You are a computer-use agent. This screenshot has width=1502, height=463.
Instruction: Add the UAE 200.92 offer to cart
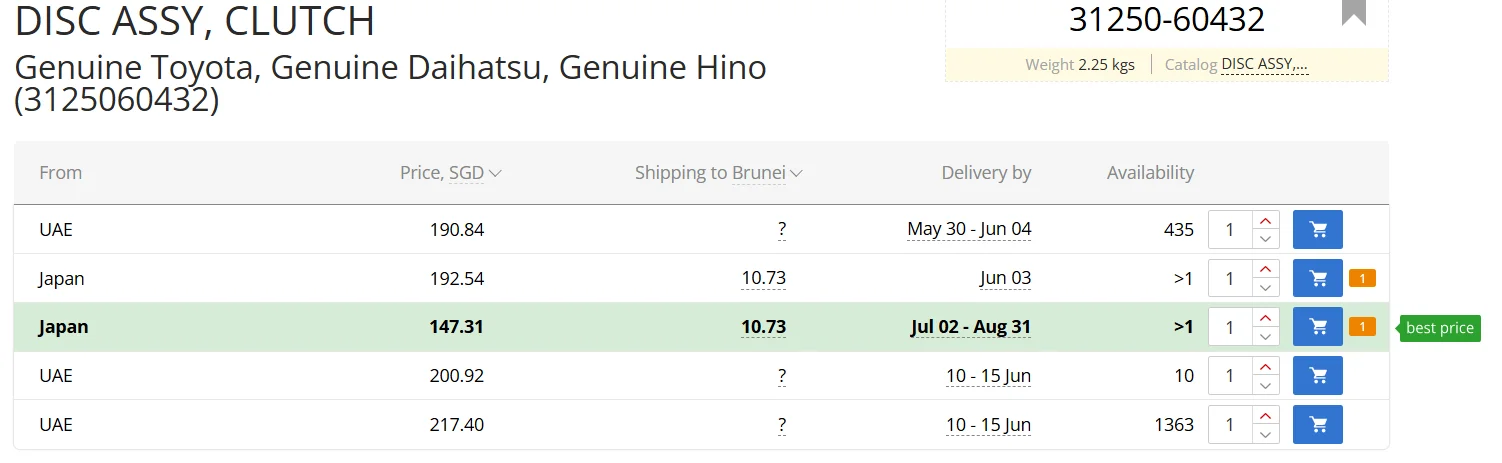(1317, 376)
